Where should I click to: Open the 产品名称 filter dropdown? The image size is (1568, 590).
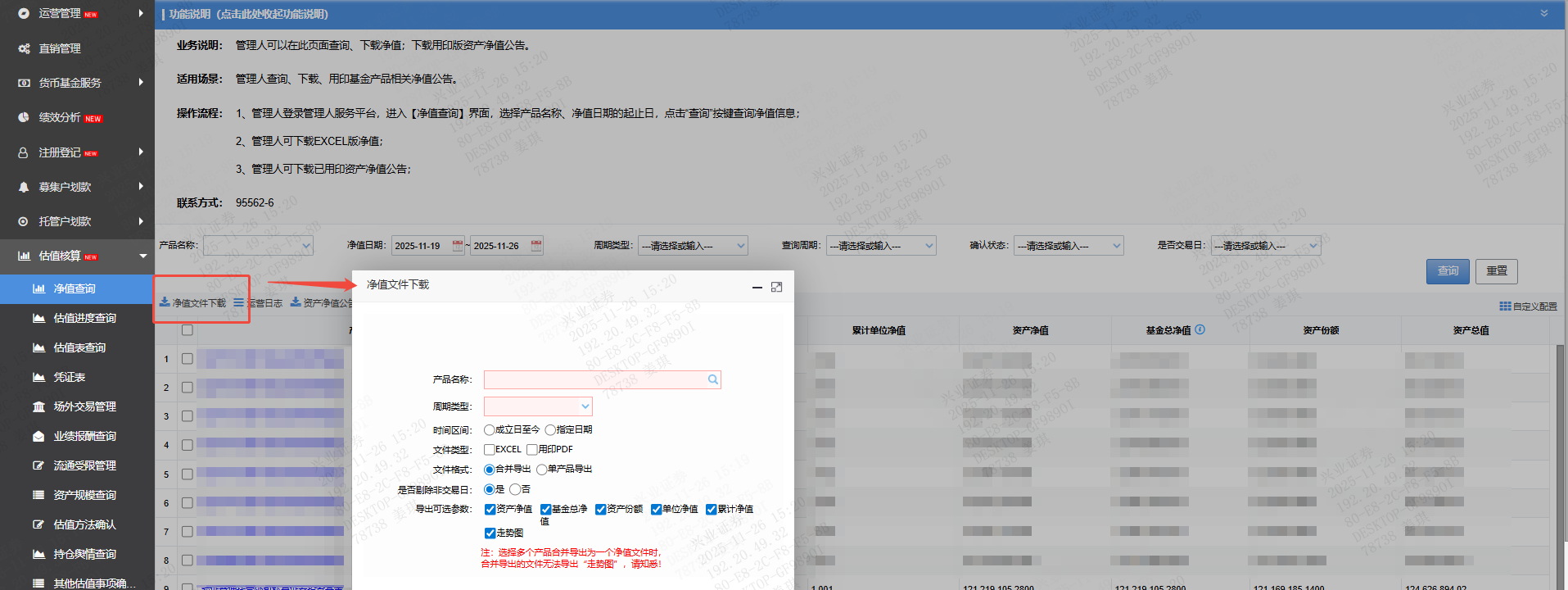306,245
